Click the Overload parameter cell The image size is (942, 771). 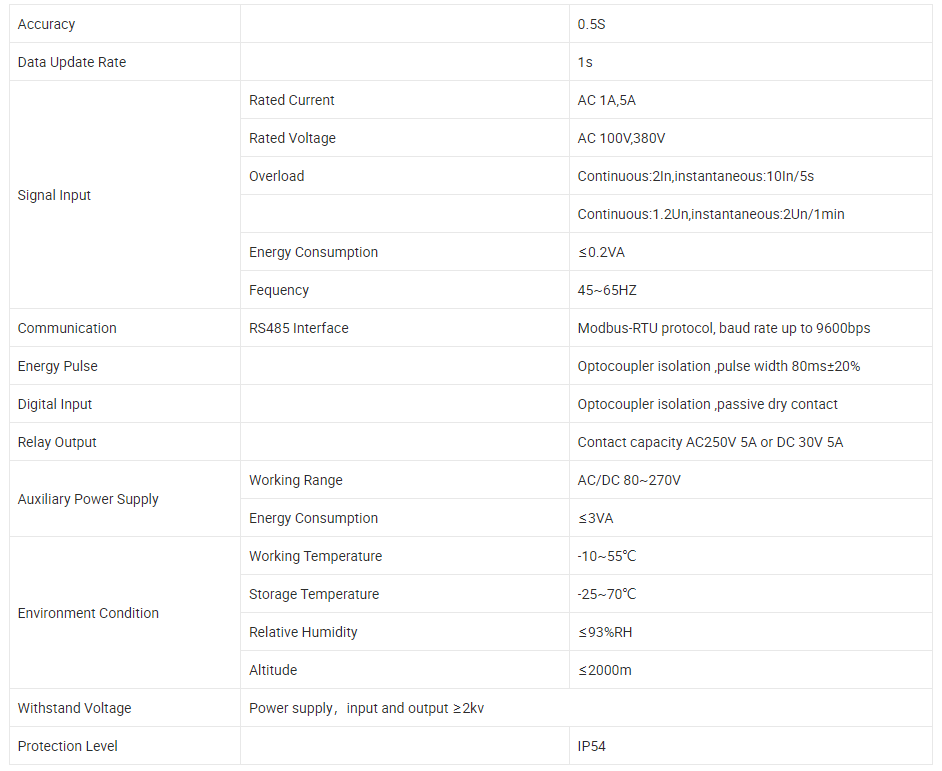[405, 176]
